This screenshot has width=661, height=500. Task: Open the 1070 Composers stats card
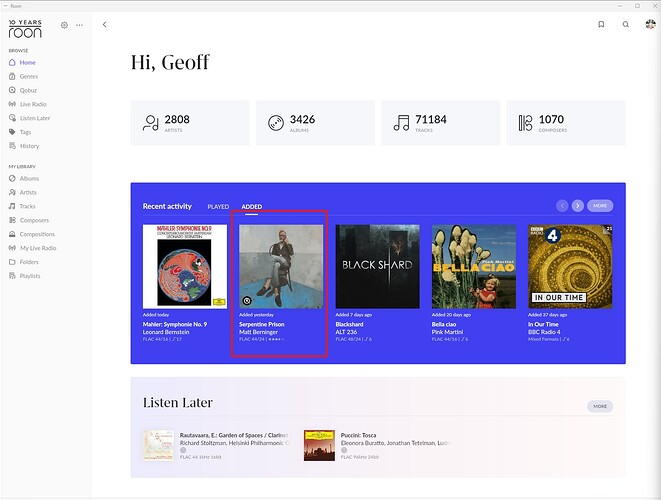566,123
